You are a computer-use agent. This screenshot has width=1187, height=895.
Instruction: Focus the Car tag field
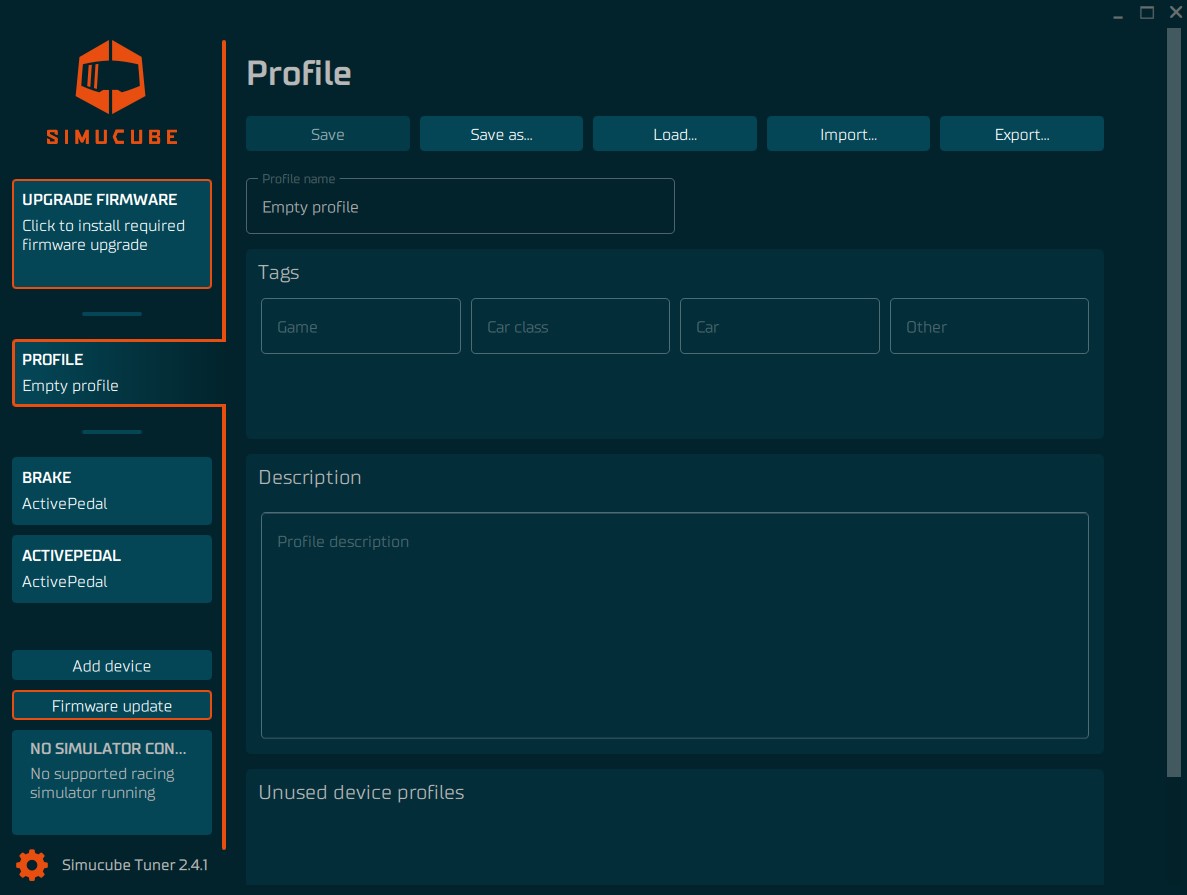point(780,326)
